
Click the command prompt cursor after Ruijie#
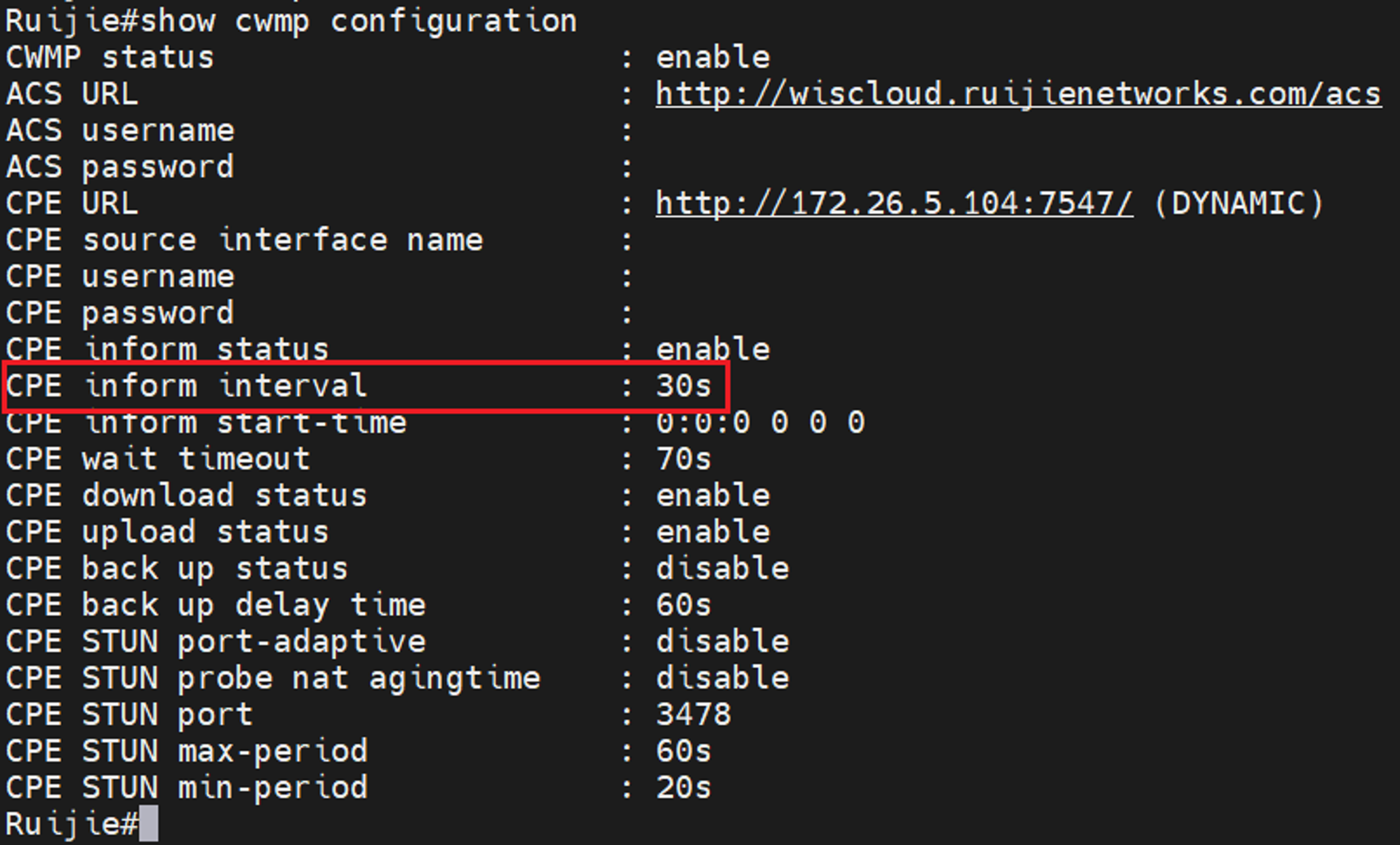point(149,824)
